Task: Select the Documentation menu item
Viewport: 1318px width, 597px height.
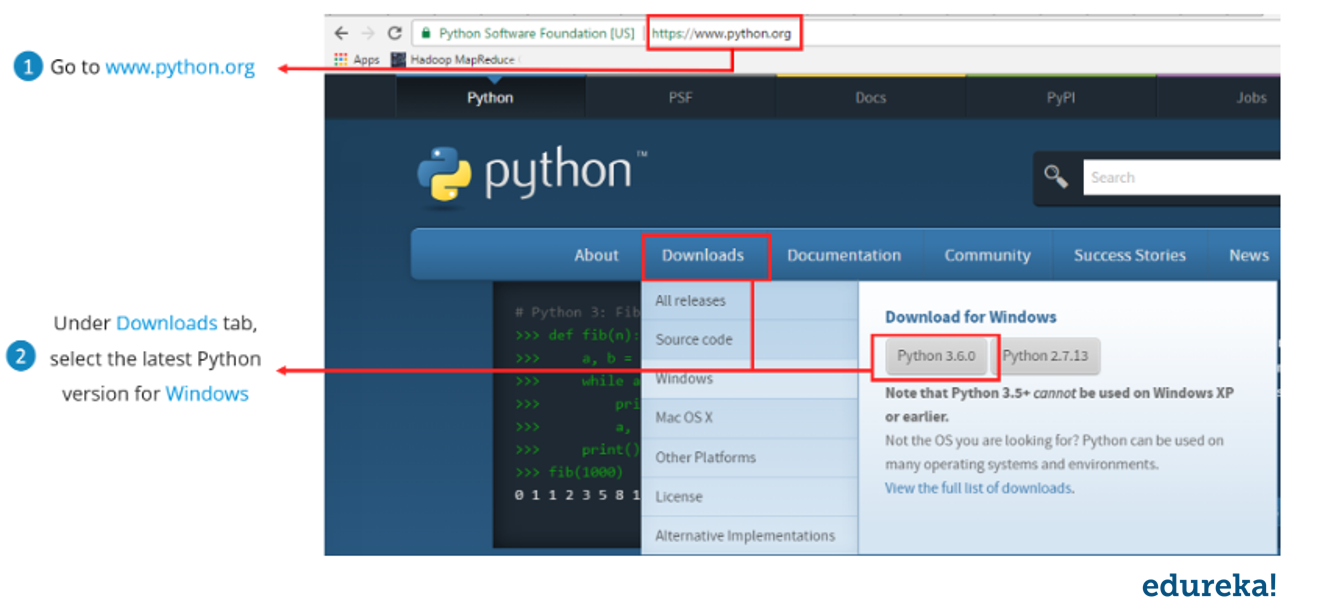Action: click(x=844, y=255)
